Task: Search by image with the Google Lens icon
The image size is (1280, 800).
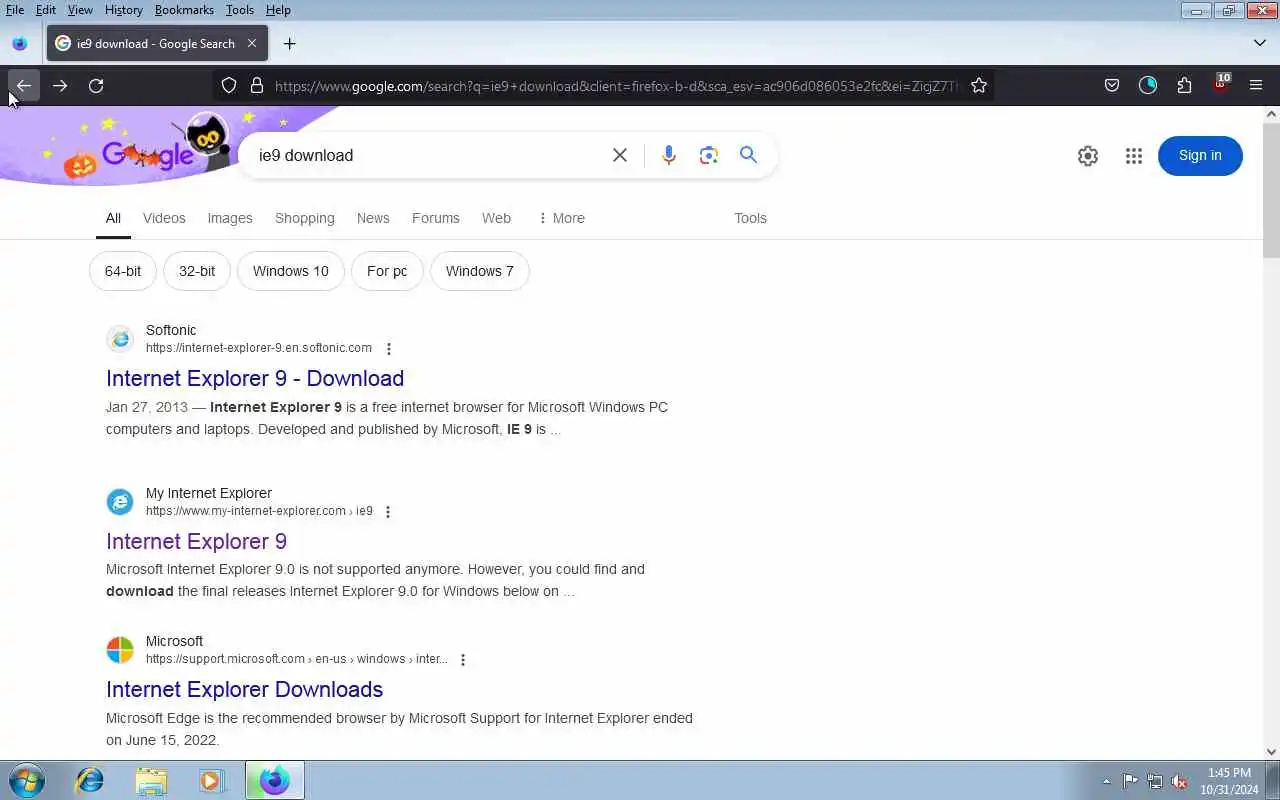Action: click(x=709, y=155)
